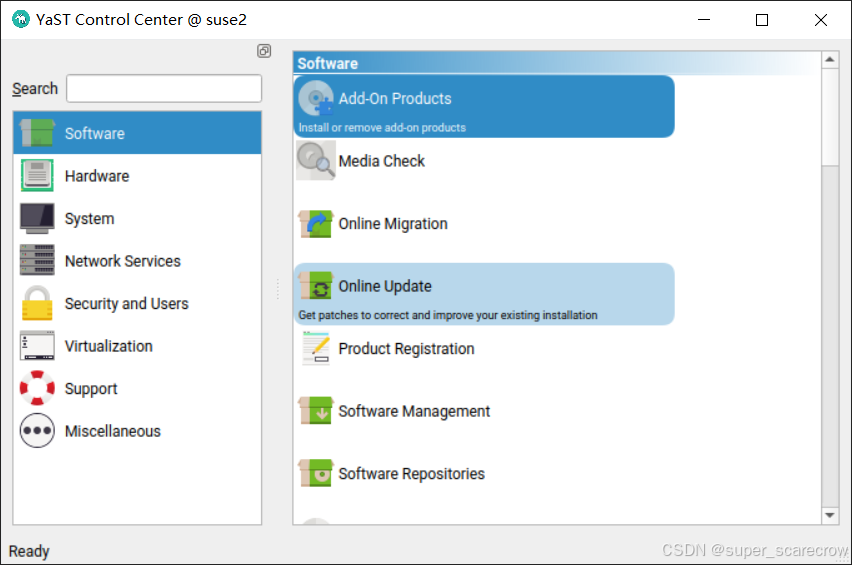Click the Miscellaneous three-dots icon
This screenshot has height=565, width=852.
pyautogui.click(x=37, y=431)
